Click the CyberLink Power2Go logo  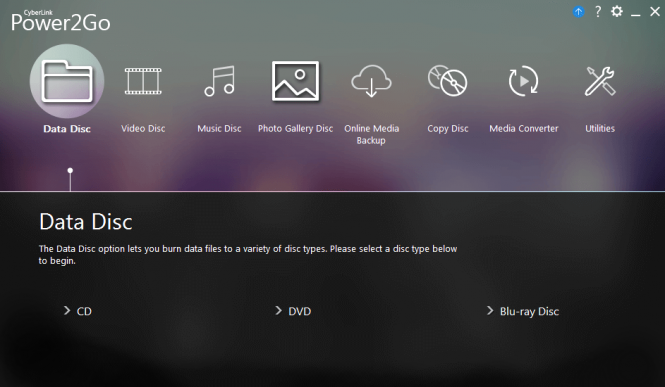60,20
